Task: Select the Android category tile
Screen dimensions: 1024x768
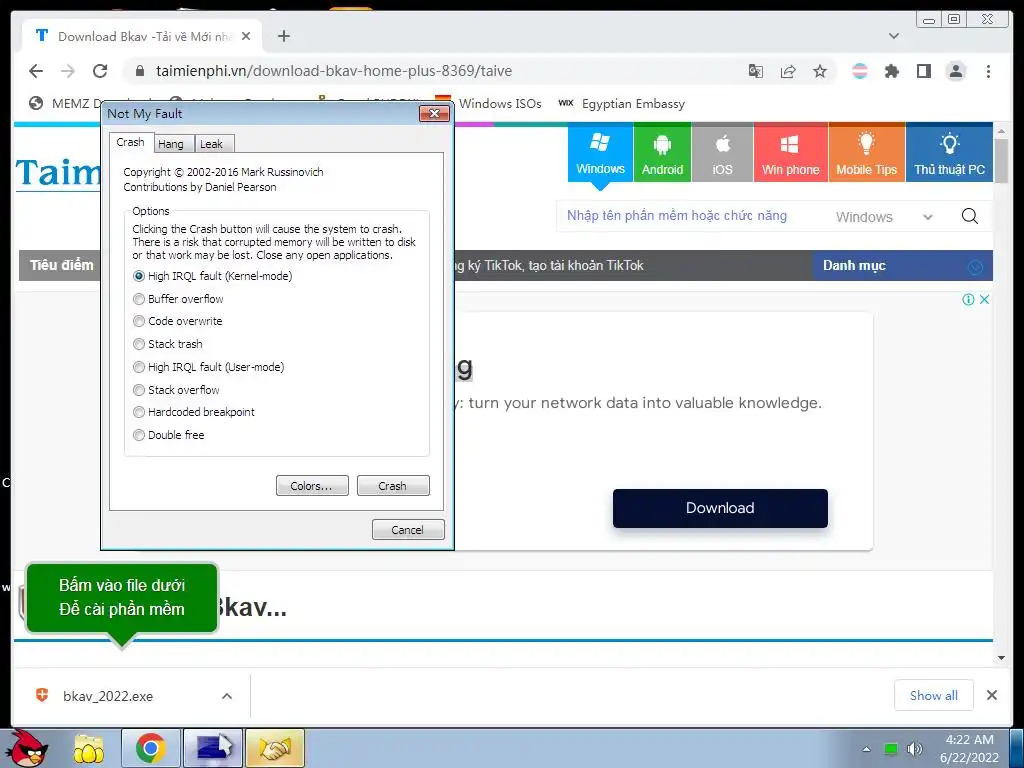Action: coord(662,153)
